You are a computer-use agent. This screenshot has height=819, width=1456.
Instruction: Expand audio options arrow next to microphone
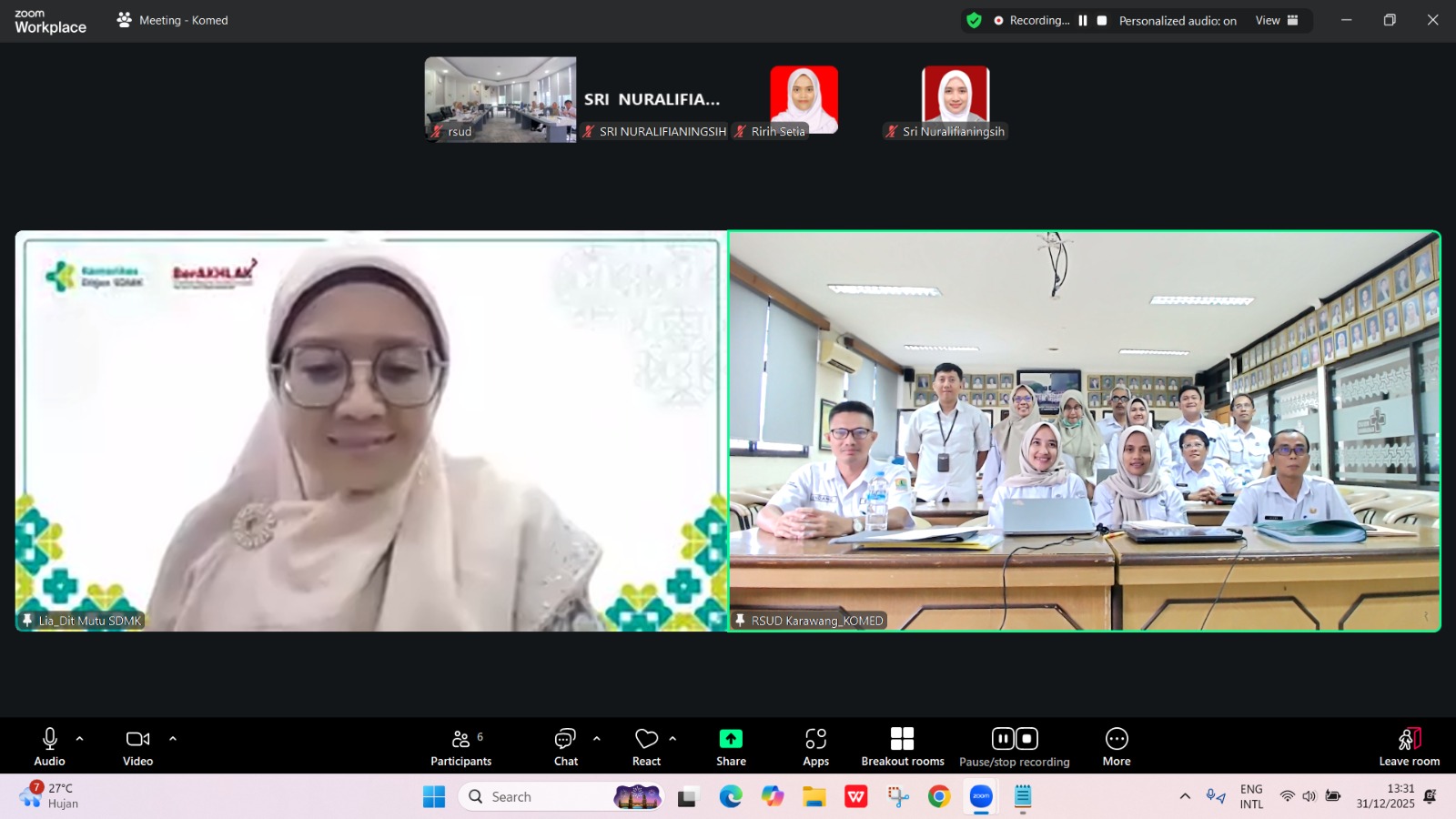point(80,739)
